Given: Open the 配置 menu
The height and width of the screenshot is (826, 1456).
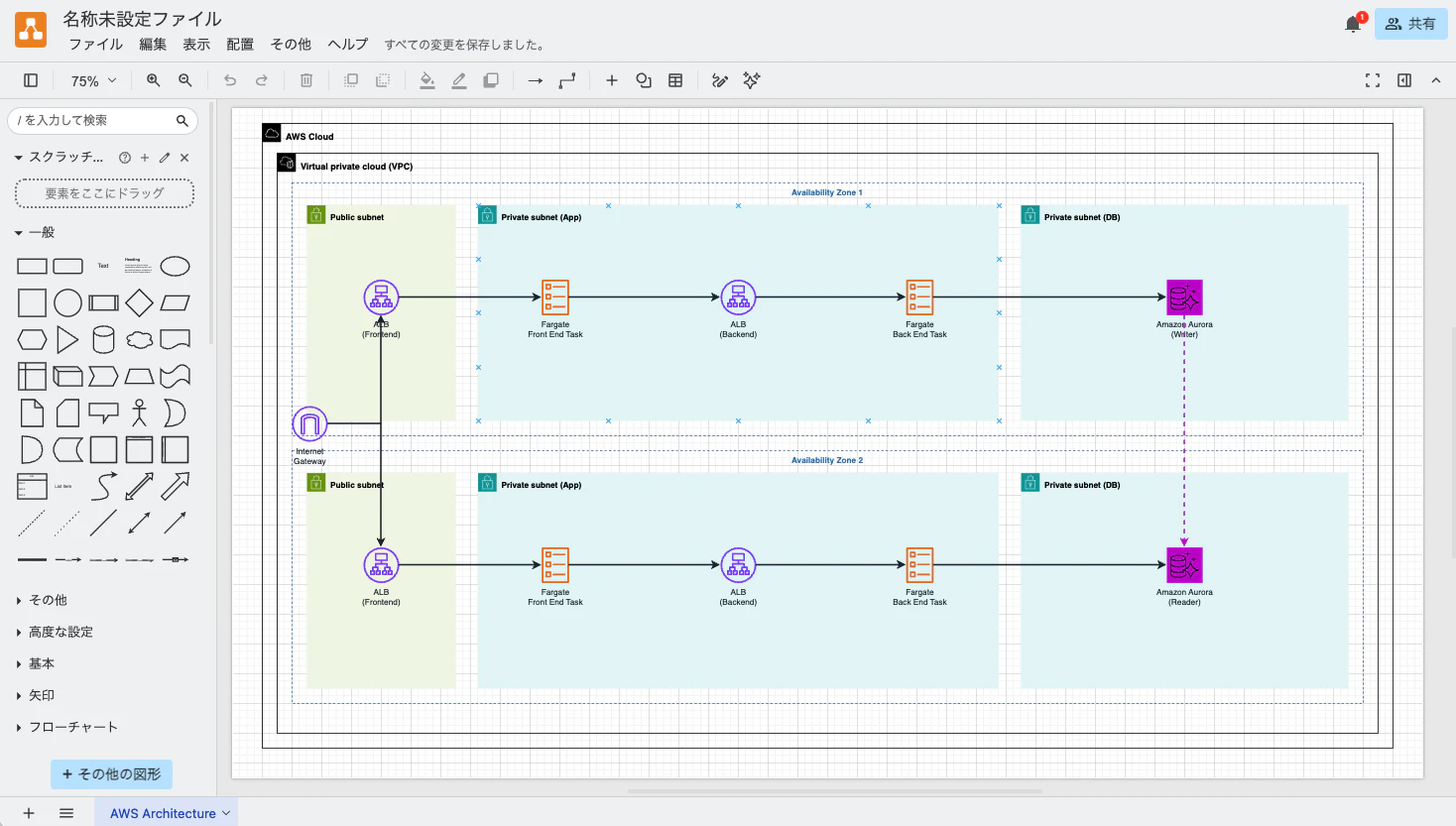Looking at the screenshot, I should click(240, 45).
